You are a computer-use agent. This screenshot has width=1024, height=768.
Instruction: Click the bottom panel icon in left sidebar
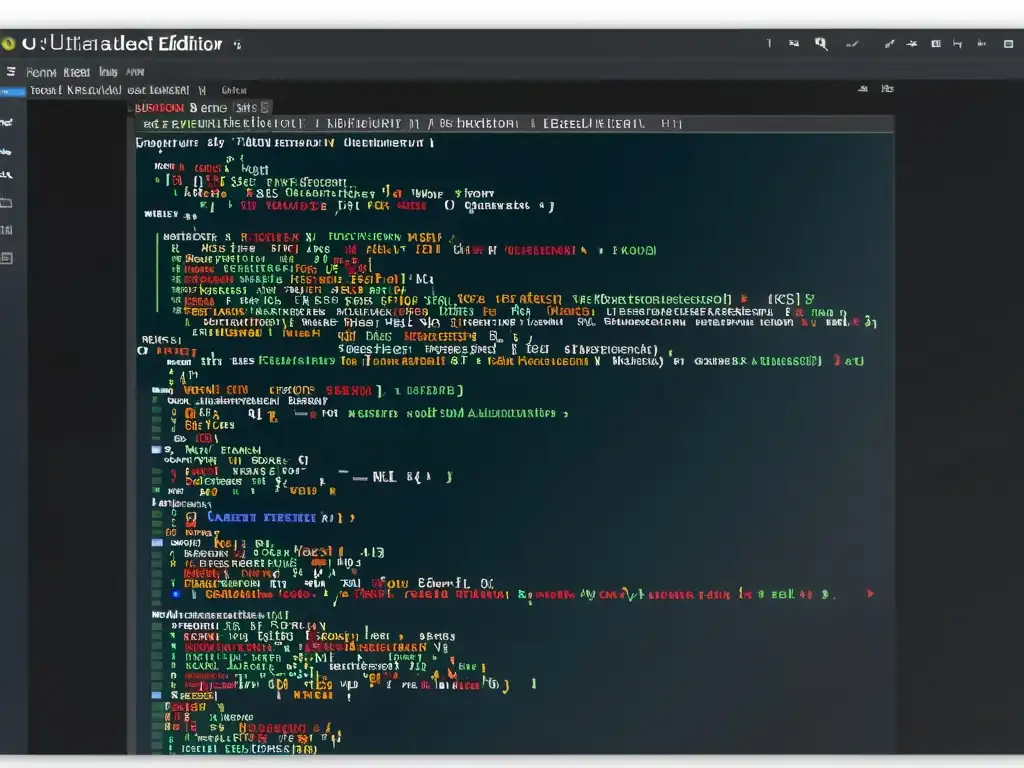click(x=7, y=258)
